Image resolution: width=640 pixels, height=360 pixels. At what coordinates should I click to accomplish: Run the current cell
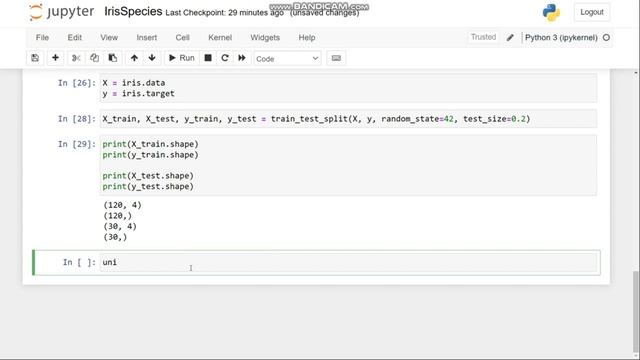pos(182,58)
